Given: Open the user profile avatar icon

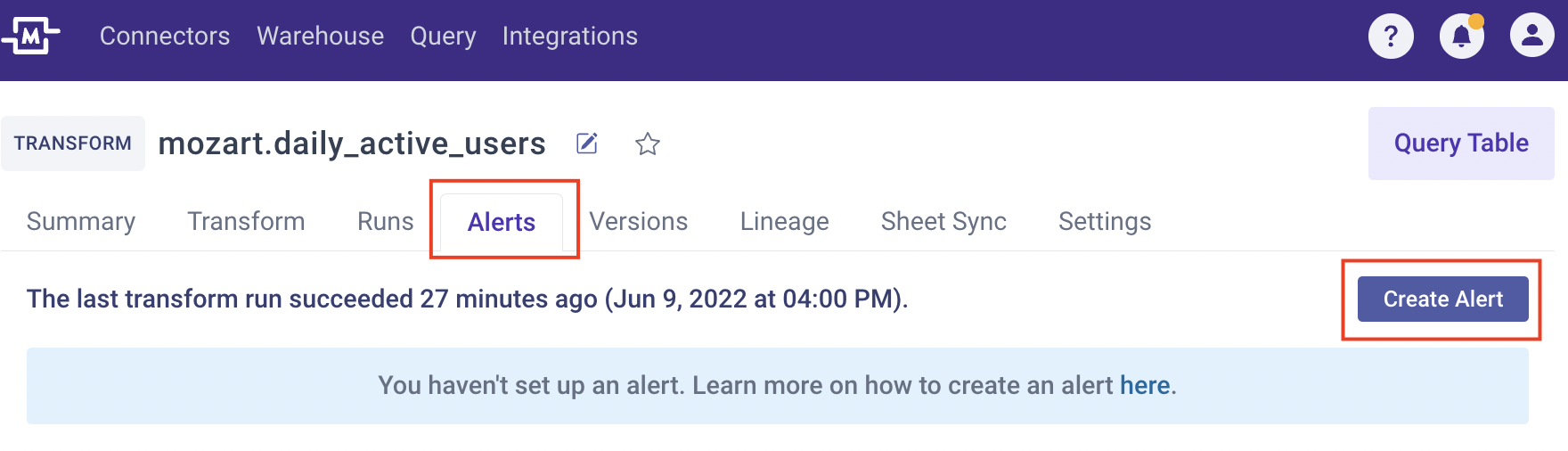Looking at the screenshot, I should (x=1532, y=36).
